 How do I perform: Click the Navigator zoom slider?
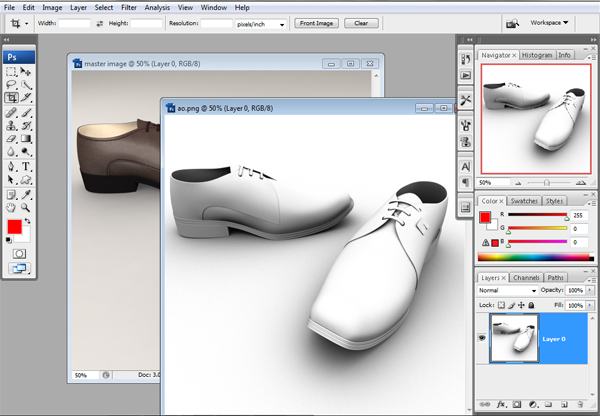[547, 183]
